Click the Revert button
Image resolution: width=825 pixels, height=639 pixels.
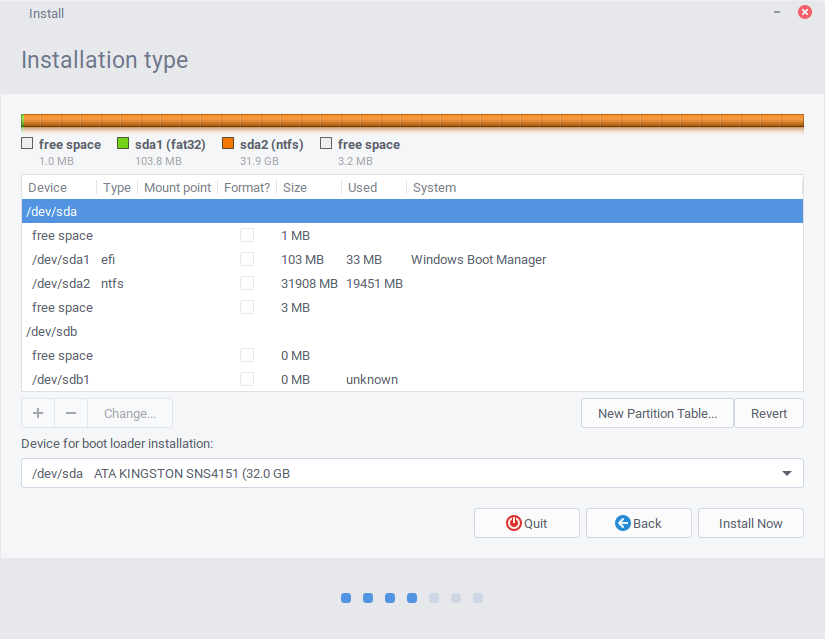[769, 413]
